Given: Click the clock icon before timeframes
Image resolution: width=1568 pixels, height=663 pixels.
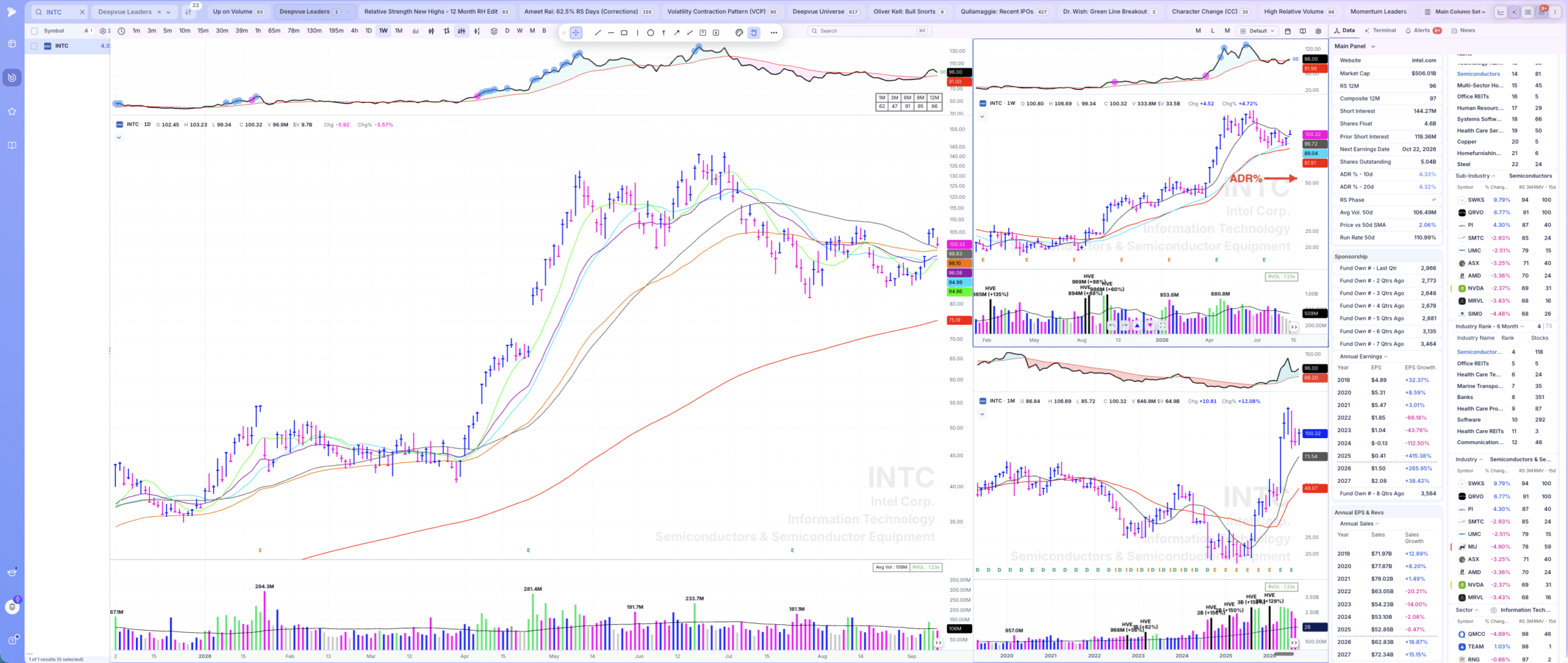Looking at the screenshot, I should (x=121, y=31).
